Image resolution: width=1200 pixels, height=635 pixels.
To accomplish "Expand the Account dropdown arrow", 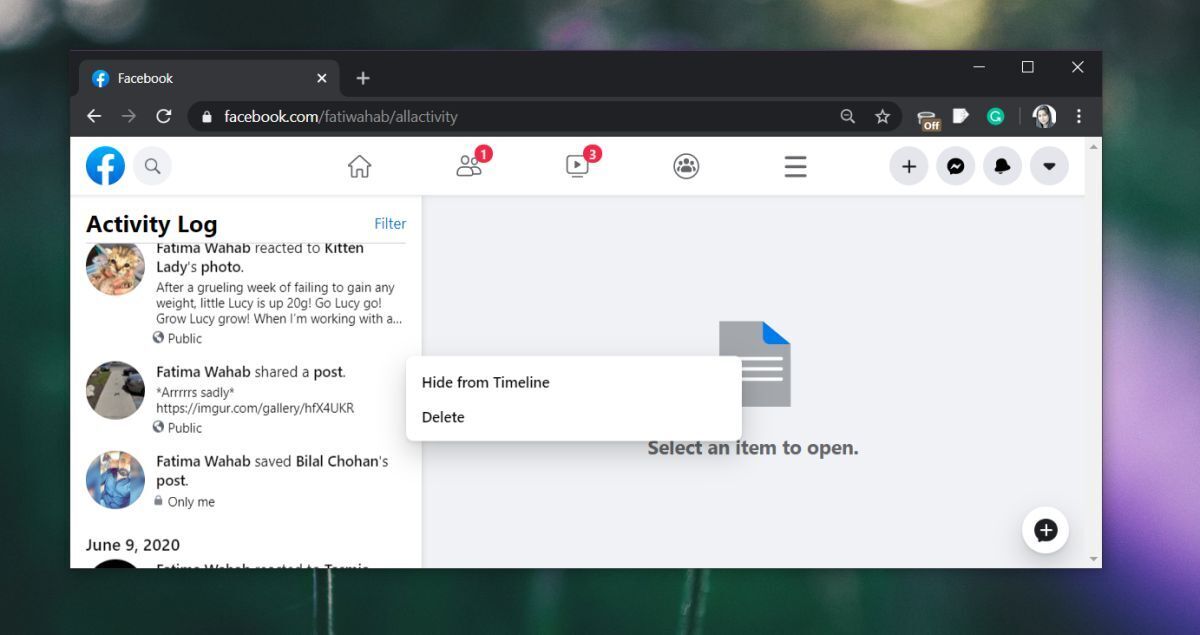I will pyautogui.click(x=1049, y=166).
